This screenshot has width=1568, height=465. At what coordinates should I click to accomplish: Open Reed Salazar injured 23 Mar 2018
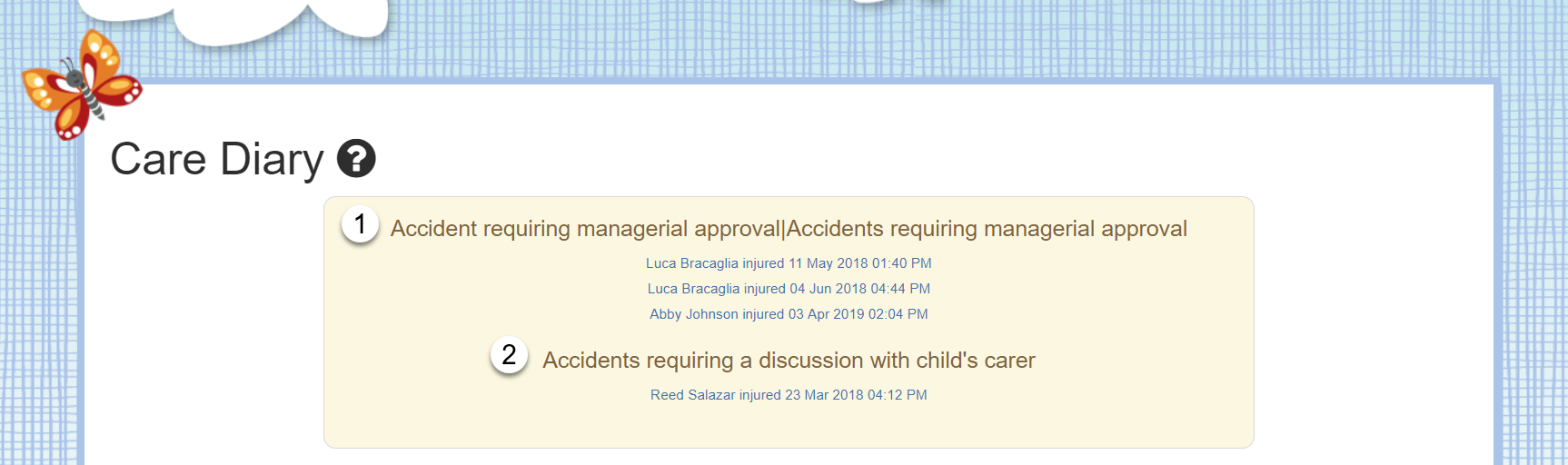point(789,395)
